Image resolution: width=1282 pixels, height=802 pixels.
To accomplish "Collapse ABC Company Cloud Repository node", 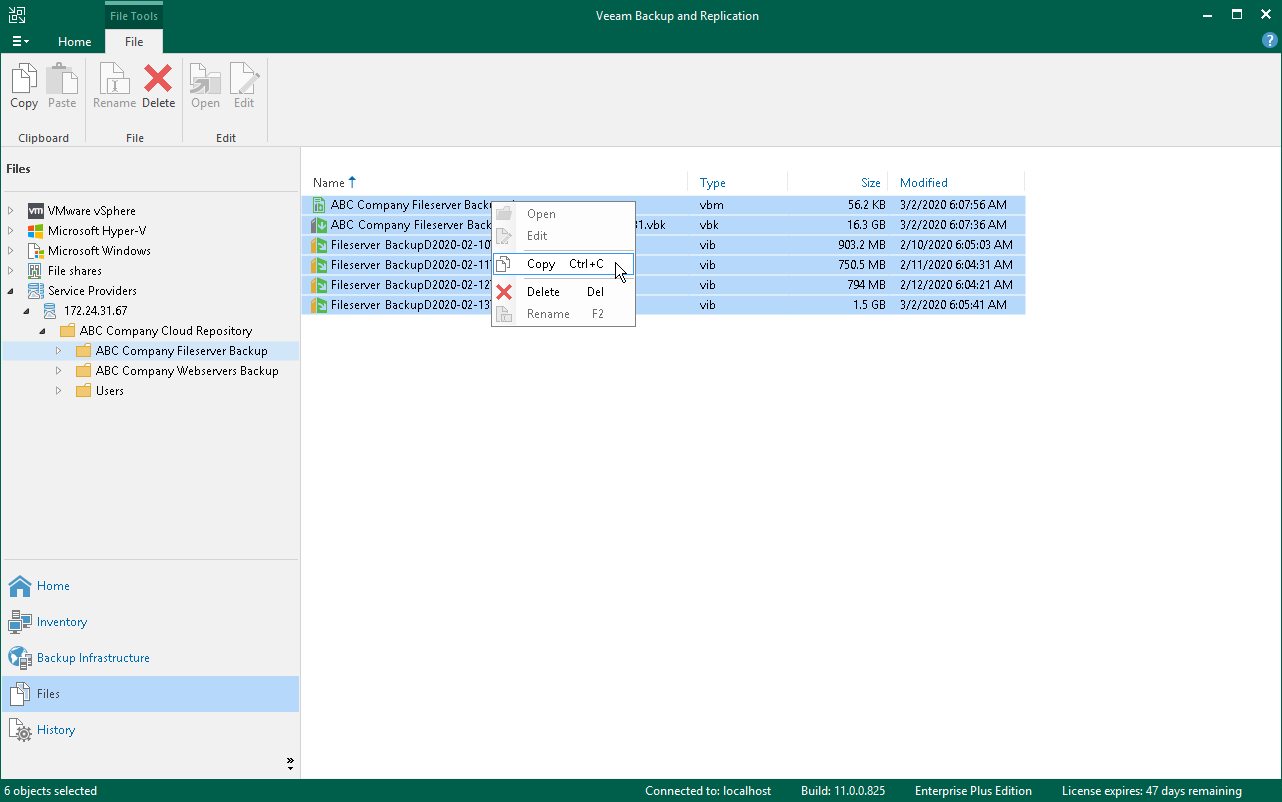I will [x=43, y=331].
